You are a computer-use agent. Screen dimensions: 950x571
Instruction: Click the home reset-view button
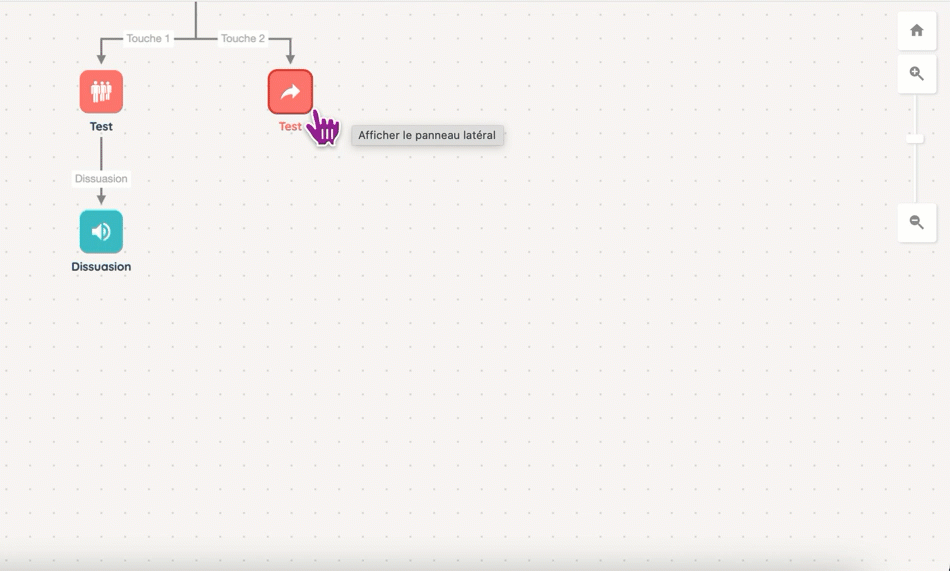point(916,31)
